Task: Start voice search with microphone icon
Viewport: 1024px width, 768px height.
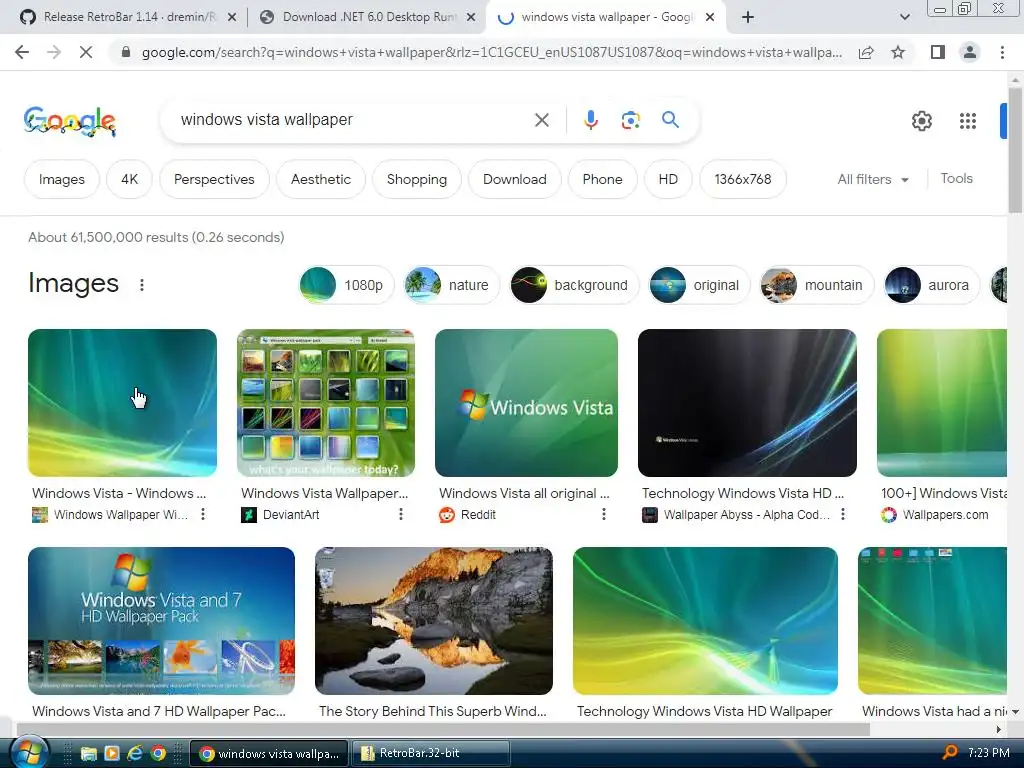Action: pyautogui.click(x=590, y=120)
